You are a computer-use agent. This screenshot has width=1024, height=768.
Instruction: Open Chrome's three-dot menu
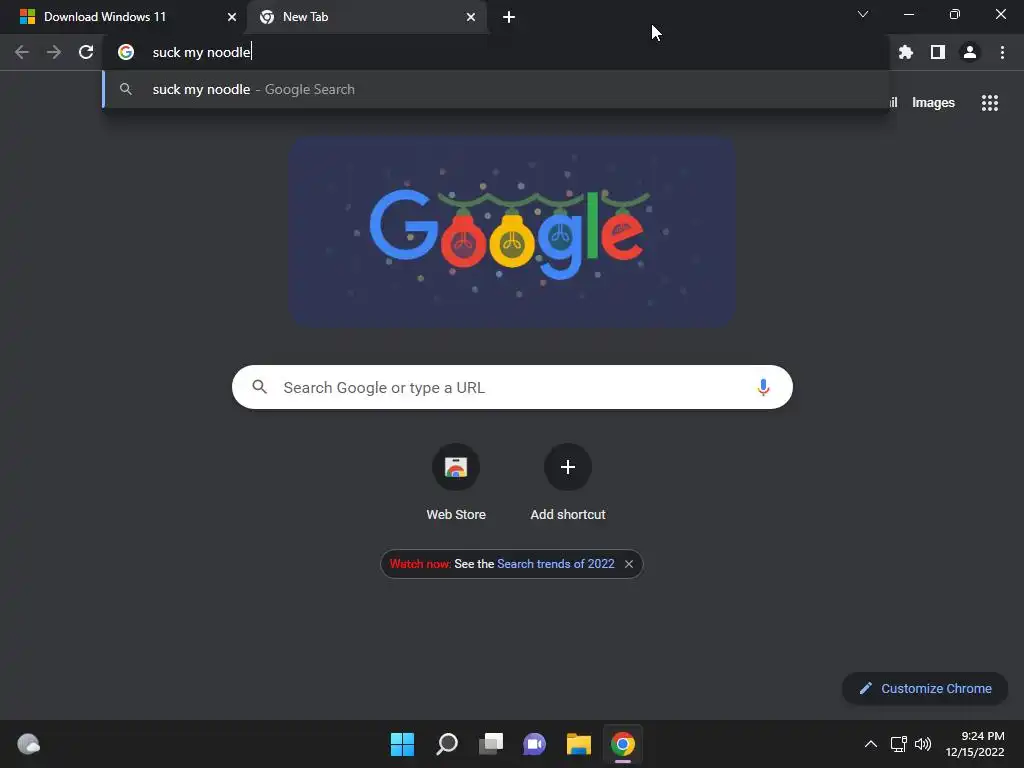point(1002,52)
